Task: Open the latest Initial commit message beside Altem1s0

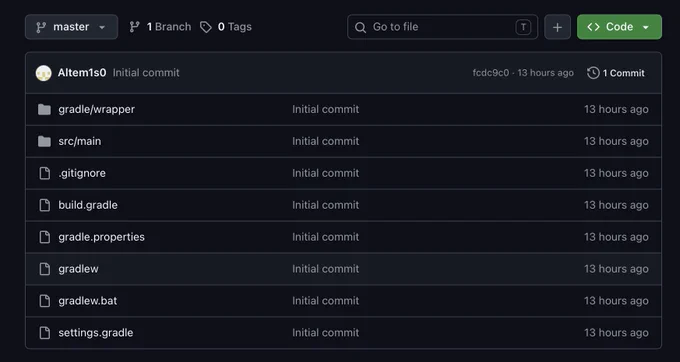Action: [x=146, y=73]
